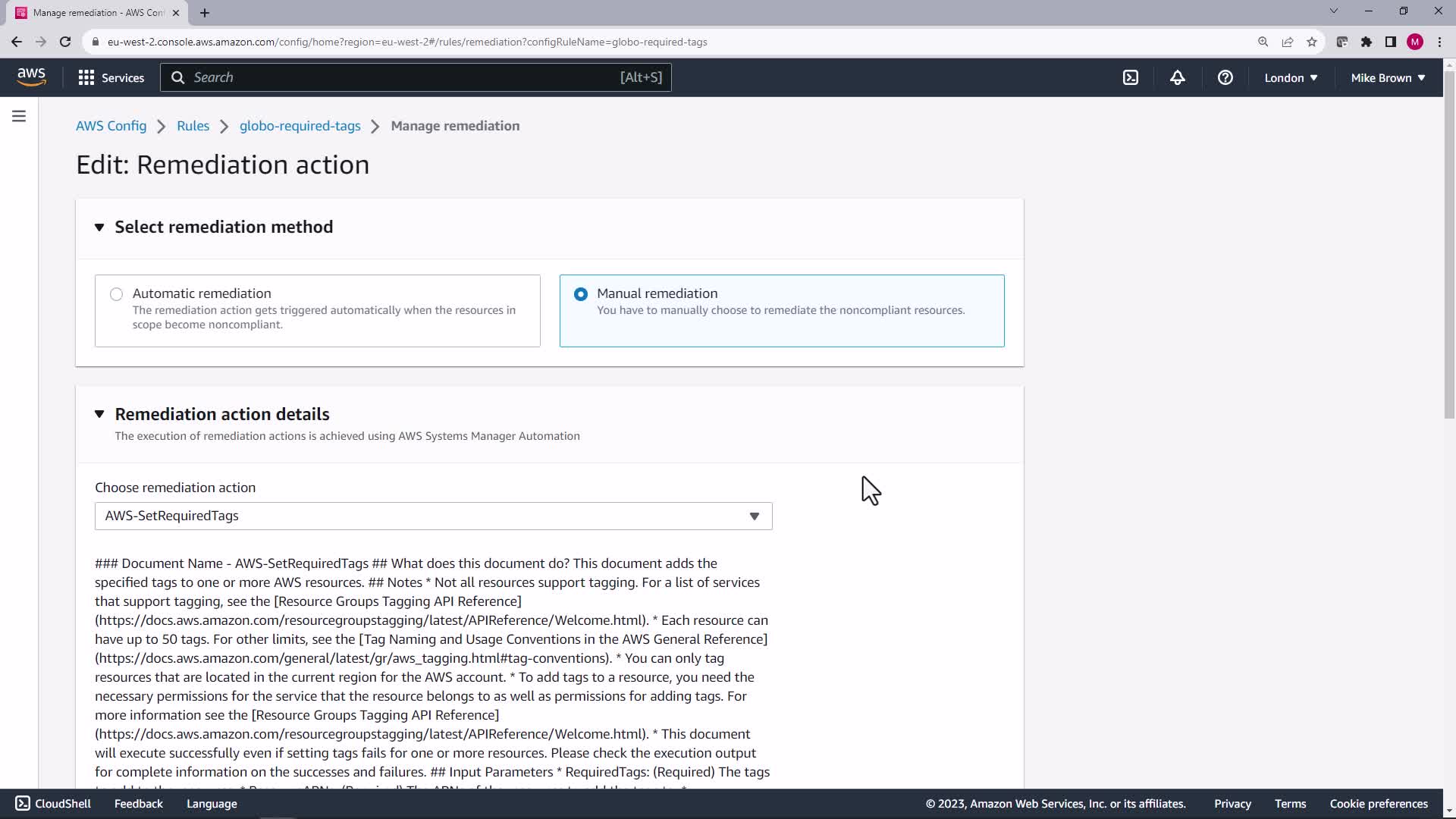The width and height of the screenshot is (1456, 819).
Task: Open browser extensions puzzle icon
Action: 1366,42
